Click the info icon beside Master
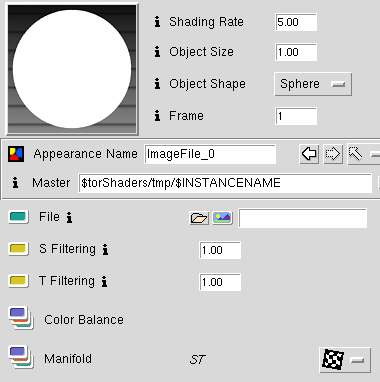 (x=15, y=183)
